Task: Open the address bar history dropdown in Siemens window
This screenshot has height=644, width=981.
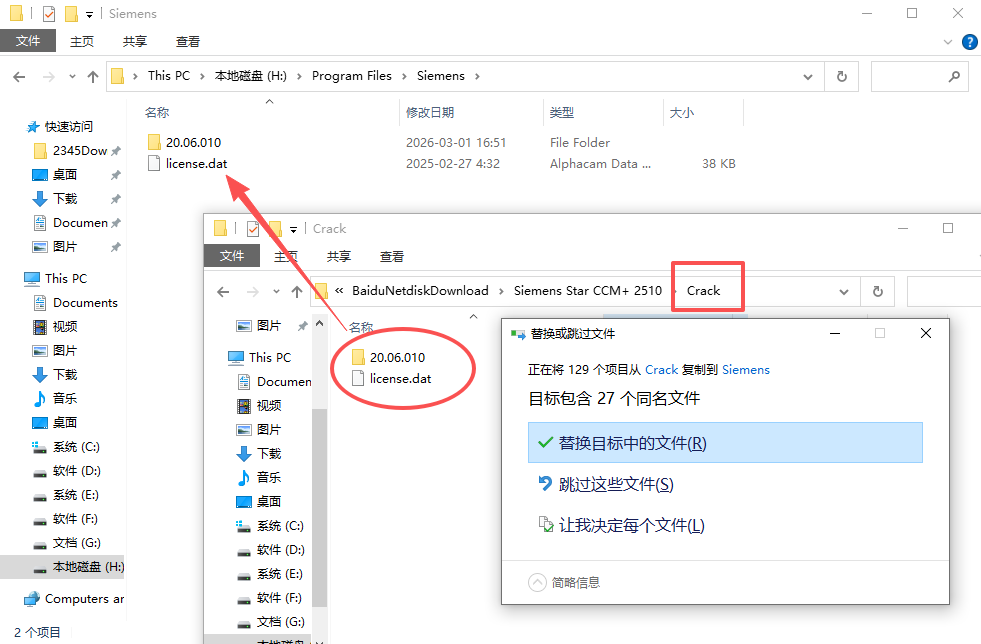Action: tap(809, 76)
